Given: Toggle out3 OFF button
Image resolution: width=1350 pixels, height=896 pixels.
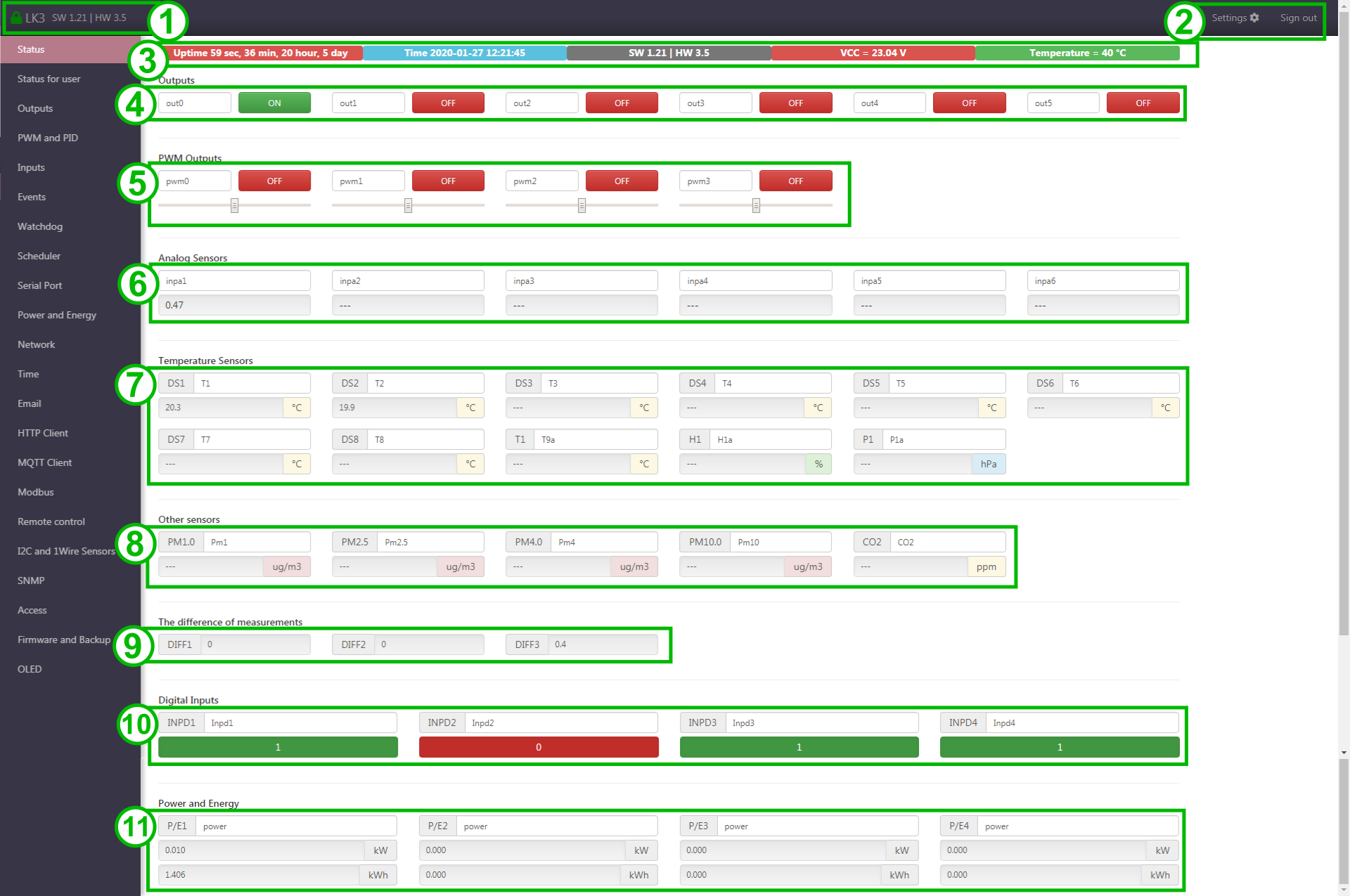Looking at the screenshot, I should click(x=795, y=103).
